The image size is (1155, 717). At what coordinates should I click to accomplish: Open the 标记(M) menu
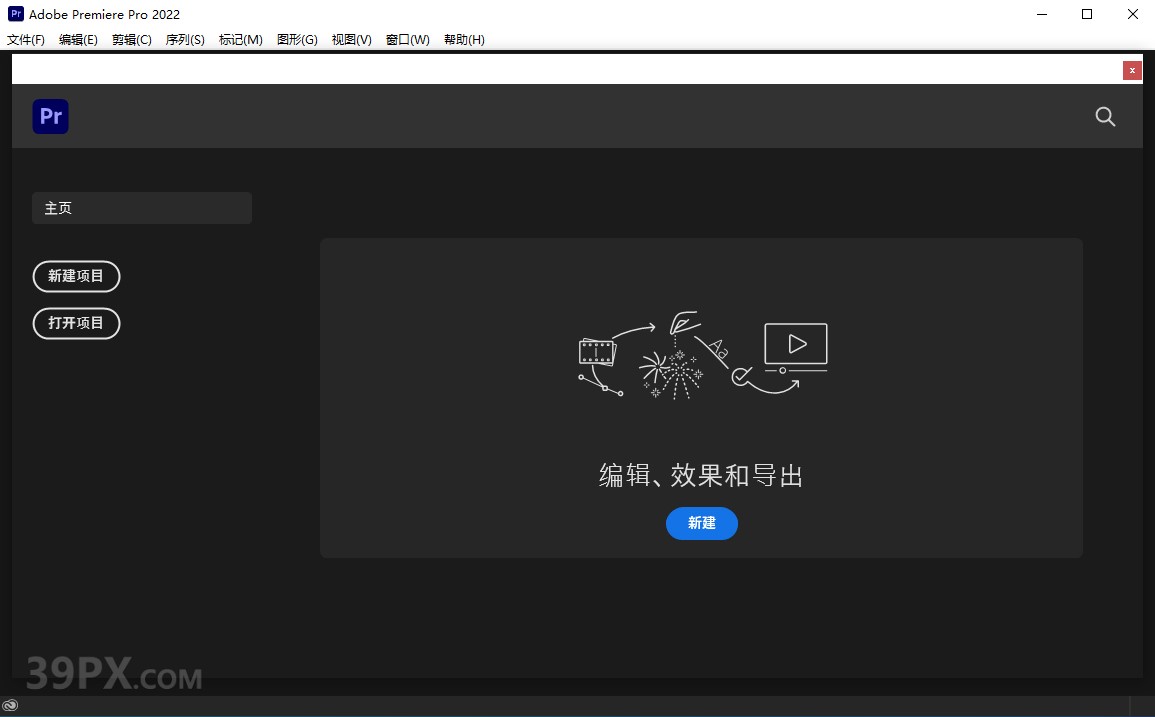[240, 40]
